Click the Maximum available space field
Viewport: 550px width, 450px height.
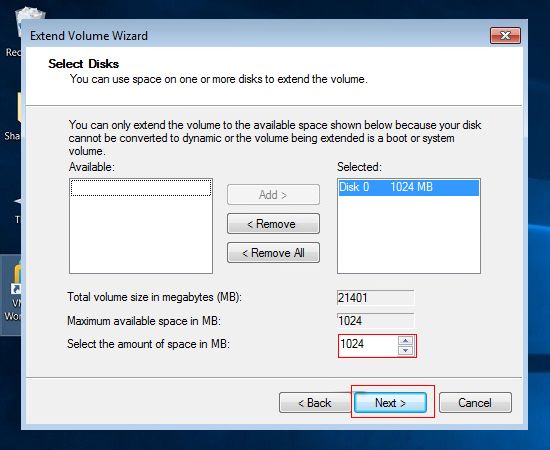click(x=375, y=321)
